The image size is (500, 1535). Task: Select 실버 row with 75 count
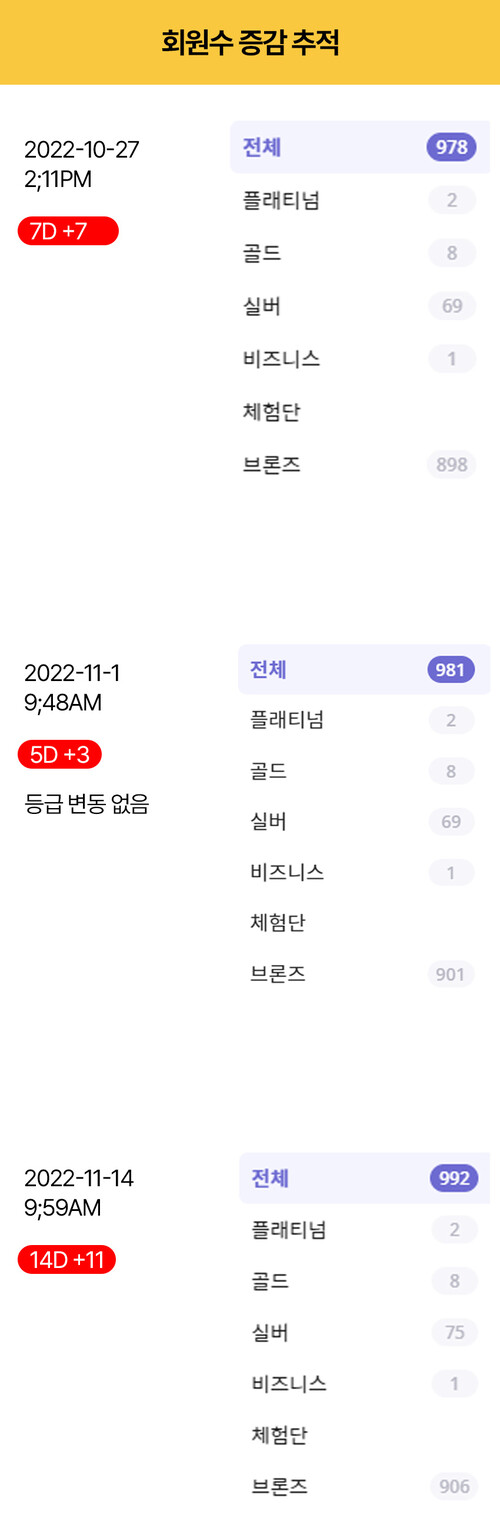click(364, 1332)
